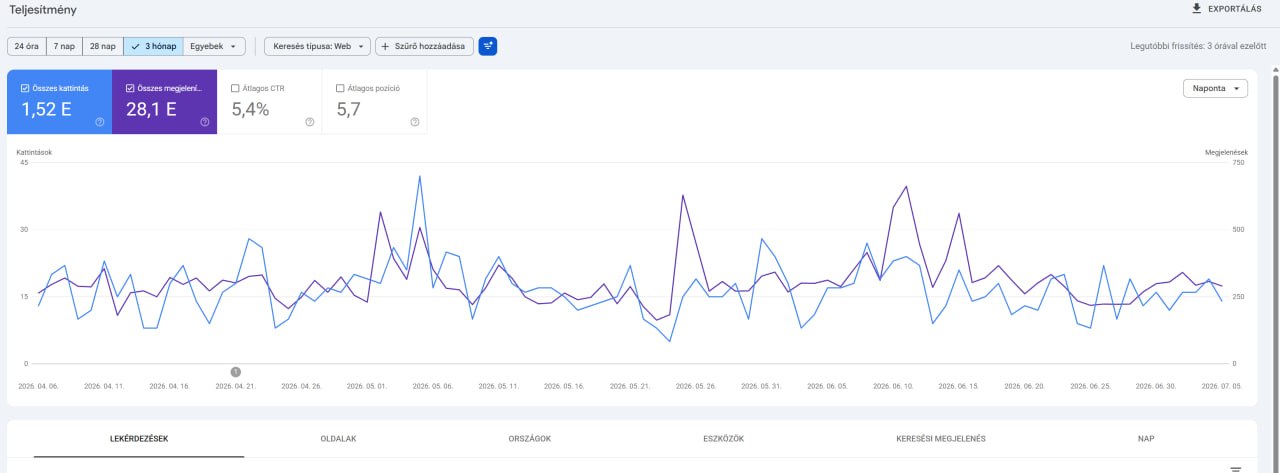Click the 5,4% average CTR value
The width and height of the screenshot is (1280, 473).
tap(250, 110)
